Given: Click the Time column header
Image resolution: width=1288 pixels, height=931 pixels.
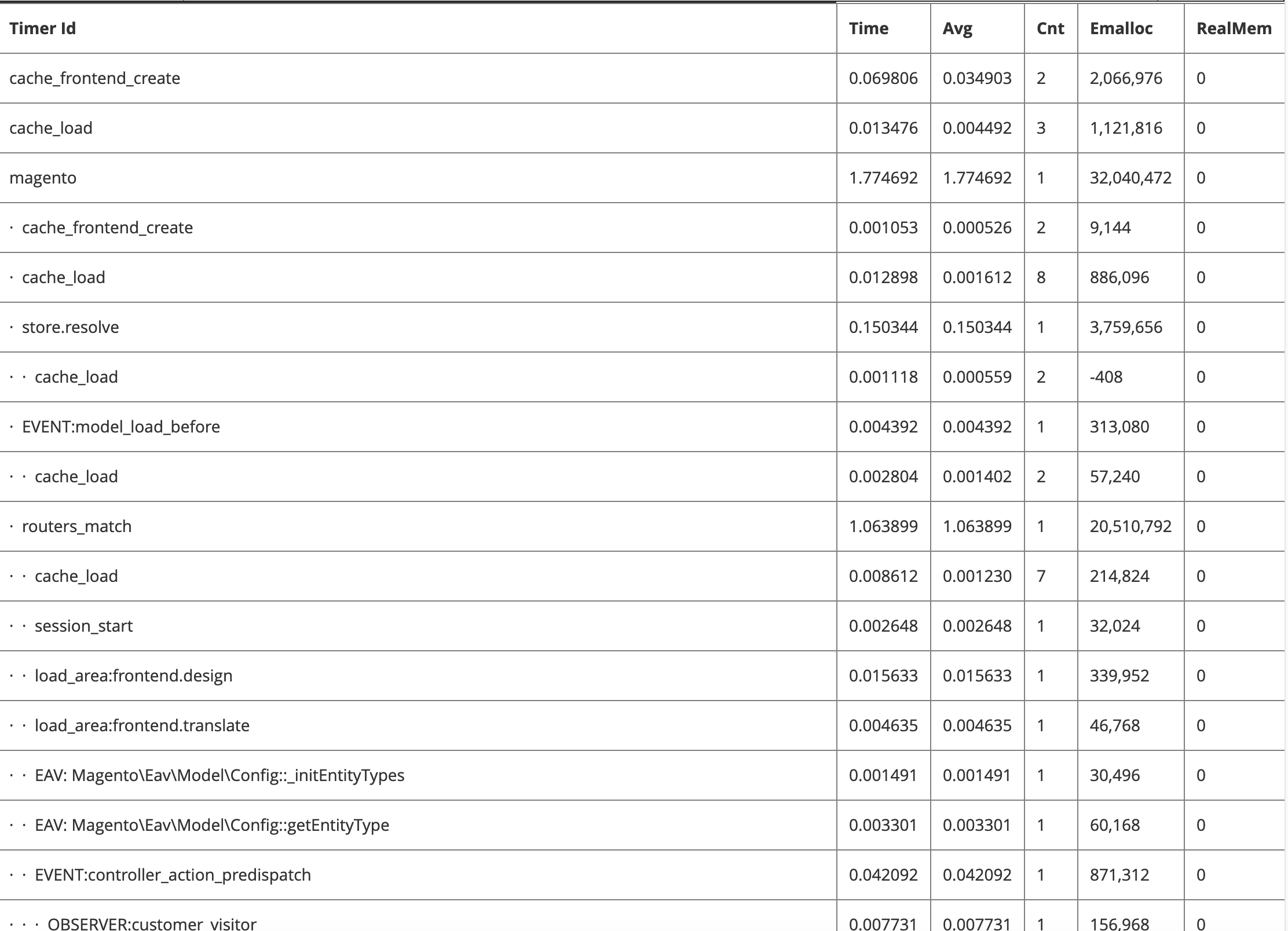Looking at the screenshot, I should [868, 28].
